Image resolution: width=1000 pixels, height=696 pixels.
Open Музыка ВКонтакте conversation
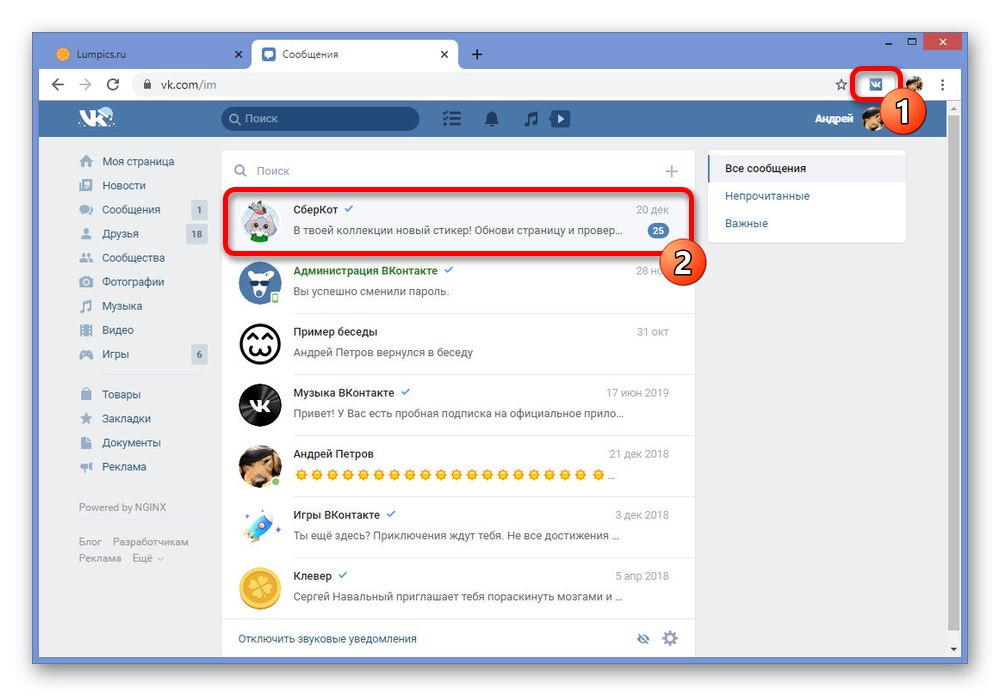458,404
